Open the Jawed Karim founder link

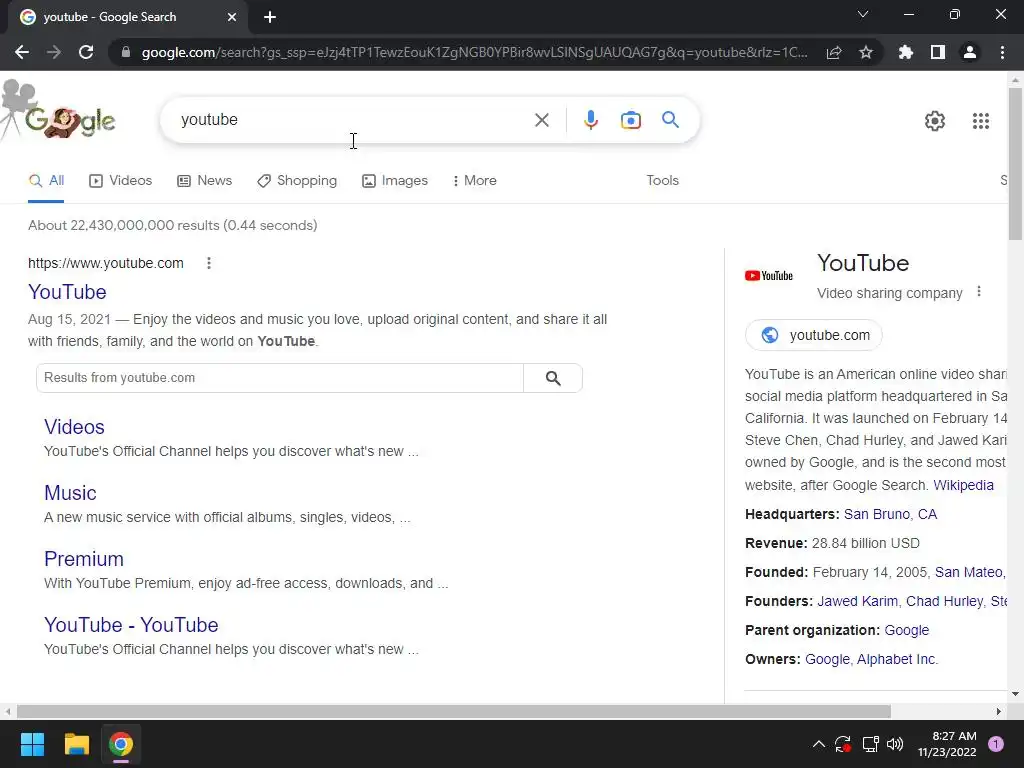pyautogui.click(x=857, y=601)
